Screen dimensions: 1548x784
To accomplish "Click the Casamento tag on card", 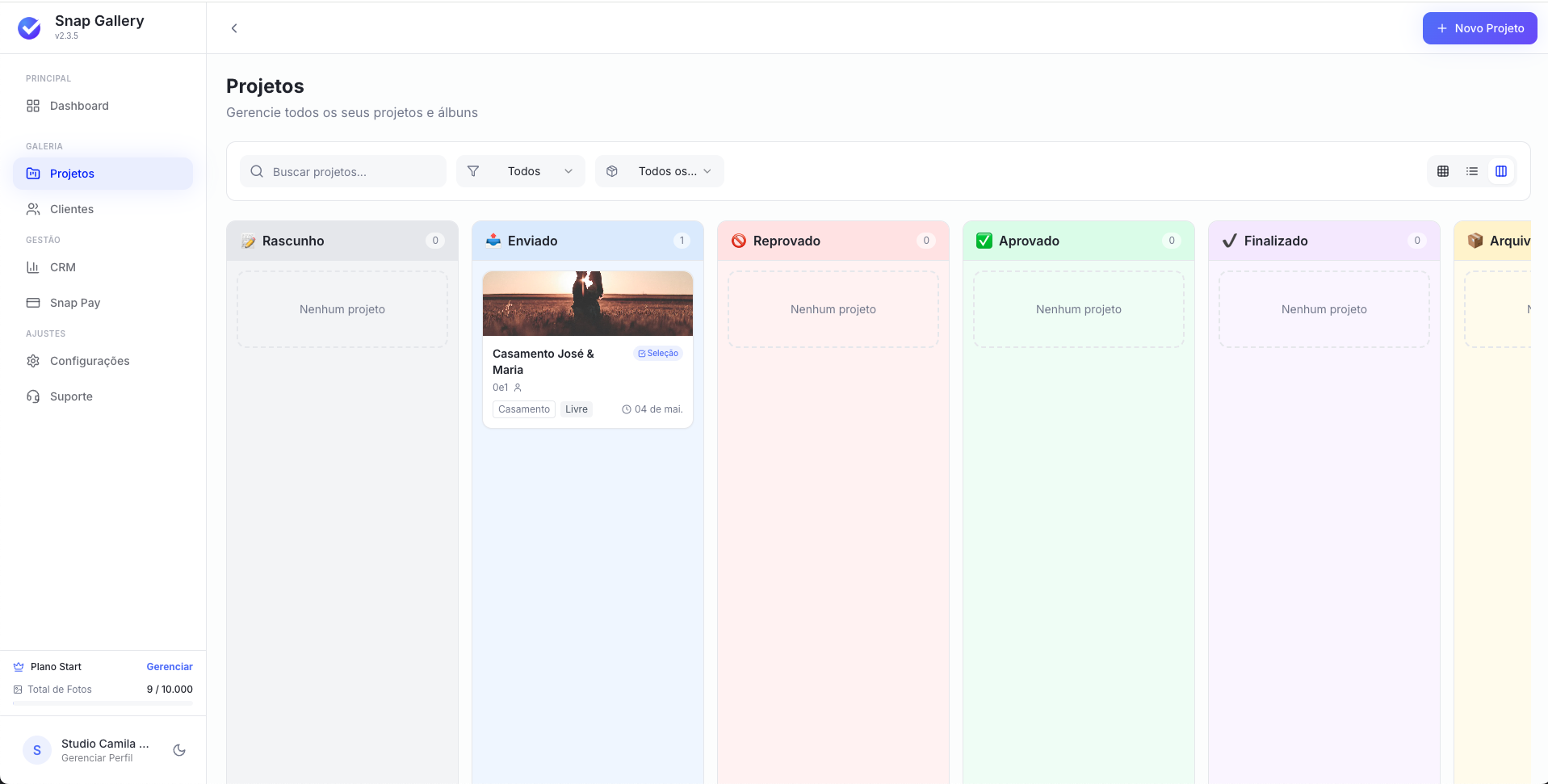I will tap(524, 409).
